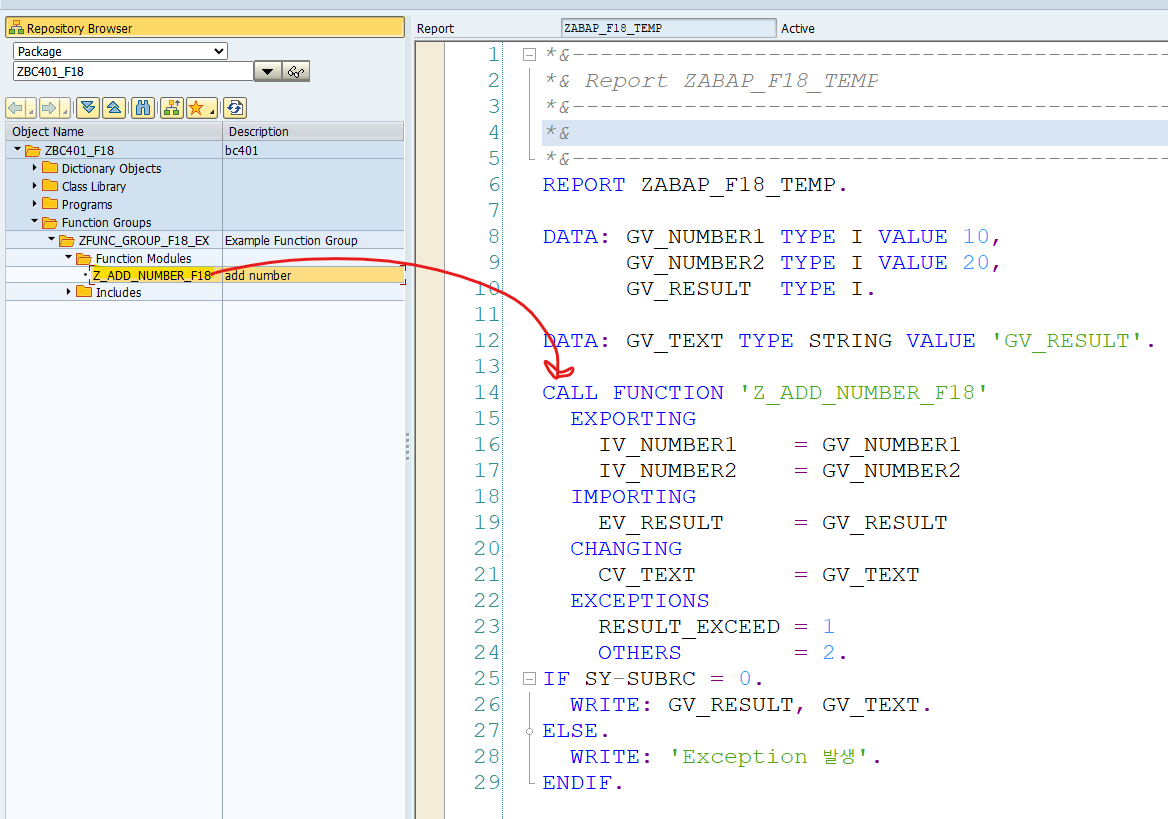
Task: Expand the Class Library folder
Action: 34,186
